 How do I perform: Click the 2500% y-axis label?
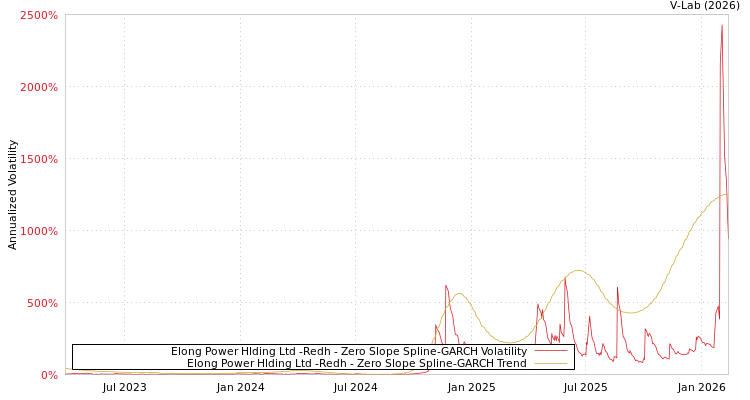tap(39, 15)
